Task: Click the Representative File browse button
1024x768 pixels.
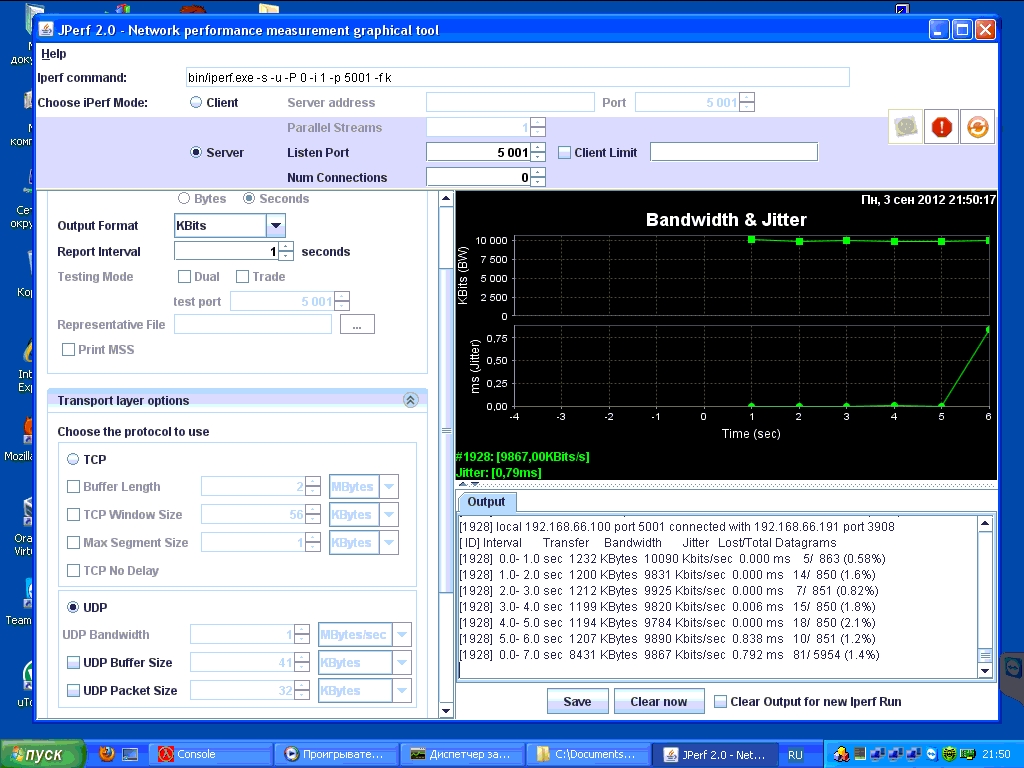Action: pyautogui.click(x=357, y=325)
